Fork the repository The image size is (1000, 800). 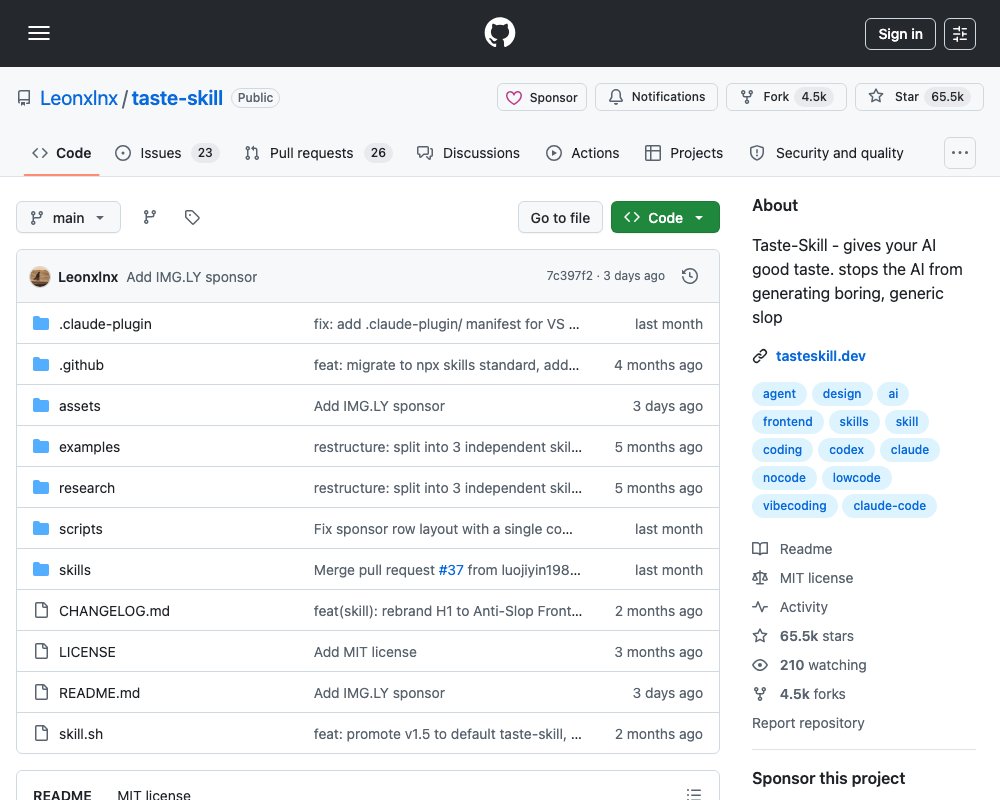(x=786, y=97)
